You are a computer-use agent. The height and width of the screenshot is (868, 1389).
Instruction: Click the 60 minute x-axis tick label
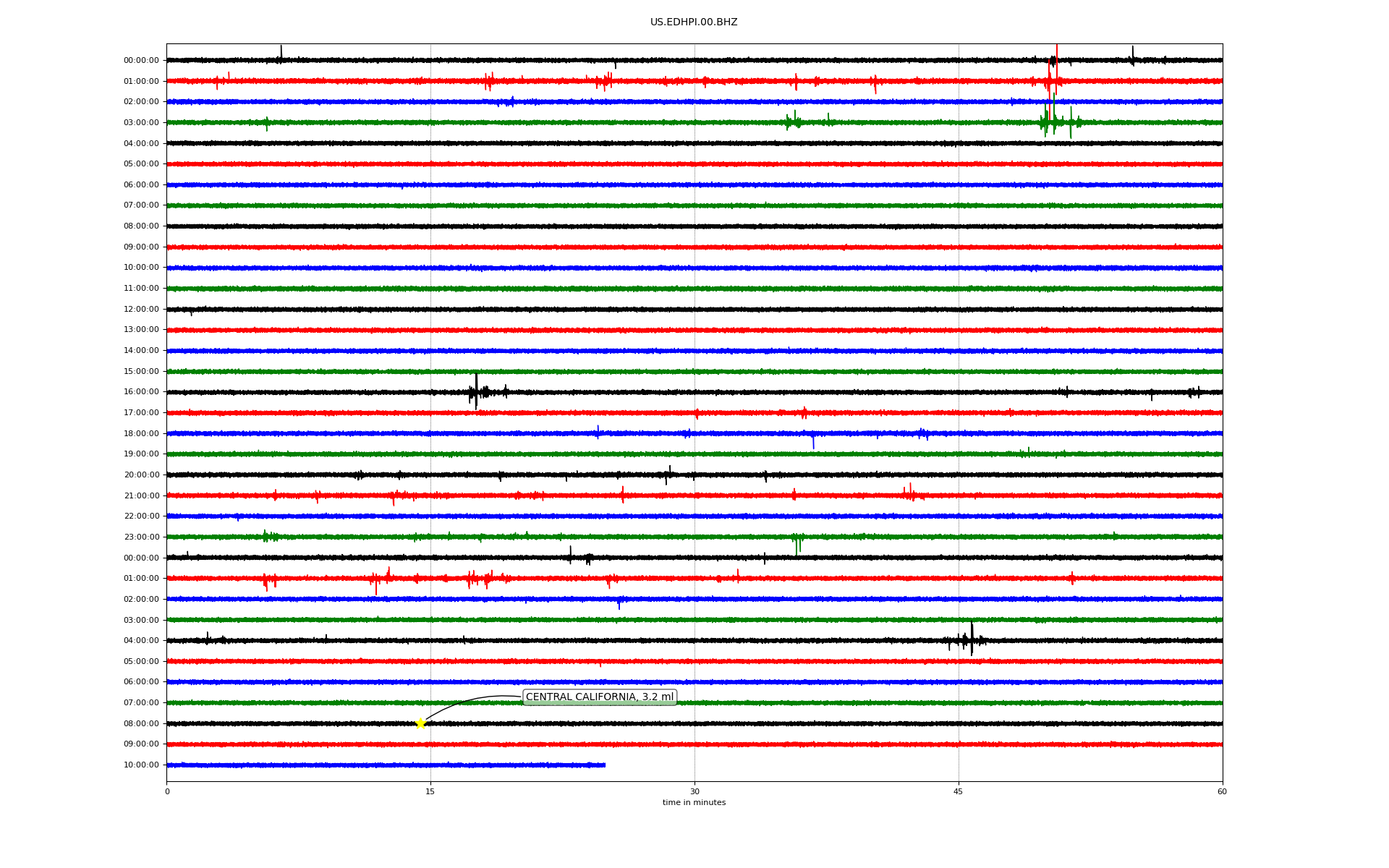pyautogui.click(x=1222, y=791)
